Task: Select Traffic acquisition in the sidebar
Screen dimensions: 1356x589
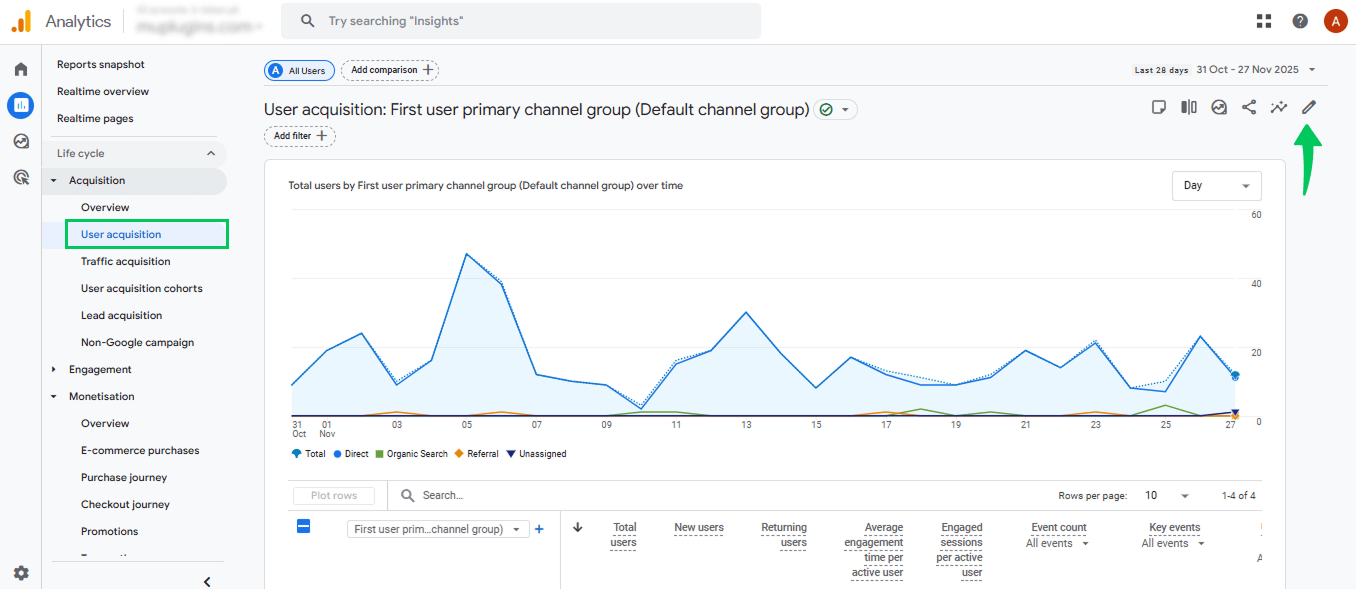Action: tap(126, 262)
